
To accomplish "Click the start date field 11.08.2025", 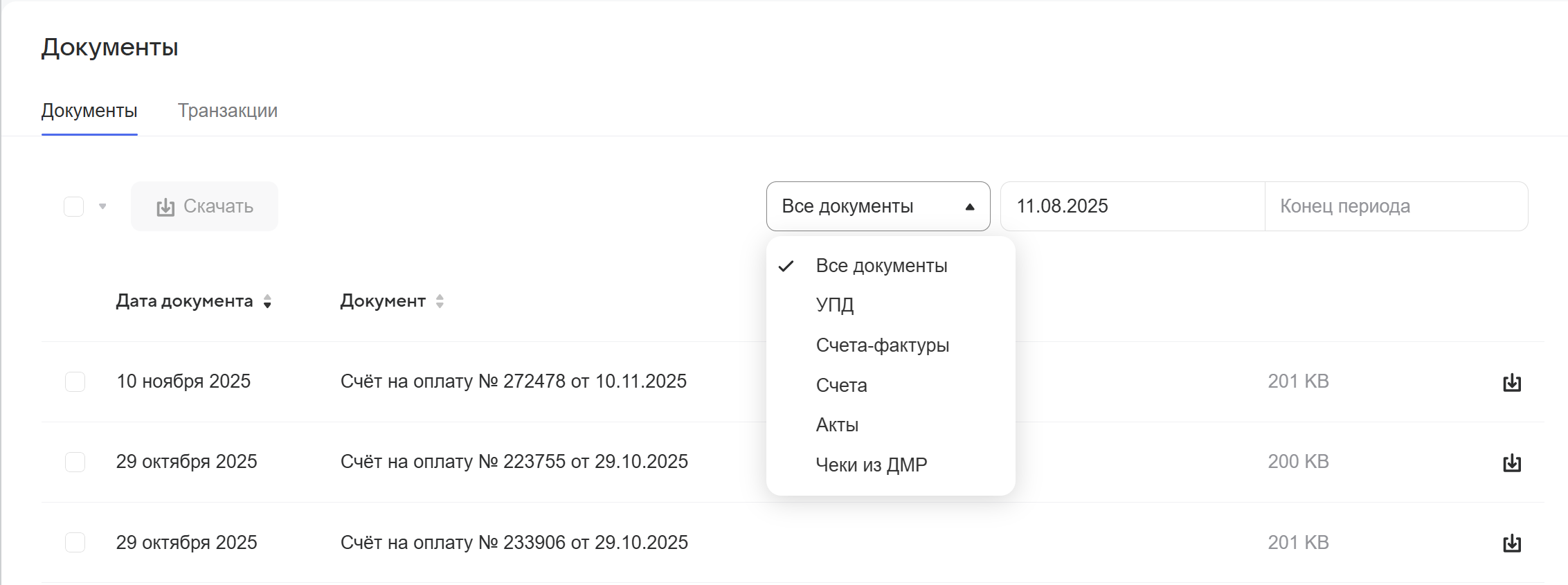I will pos(1132,206).
